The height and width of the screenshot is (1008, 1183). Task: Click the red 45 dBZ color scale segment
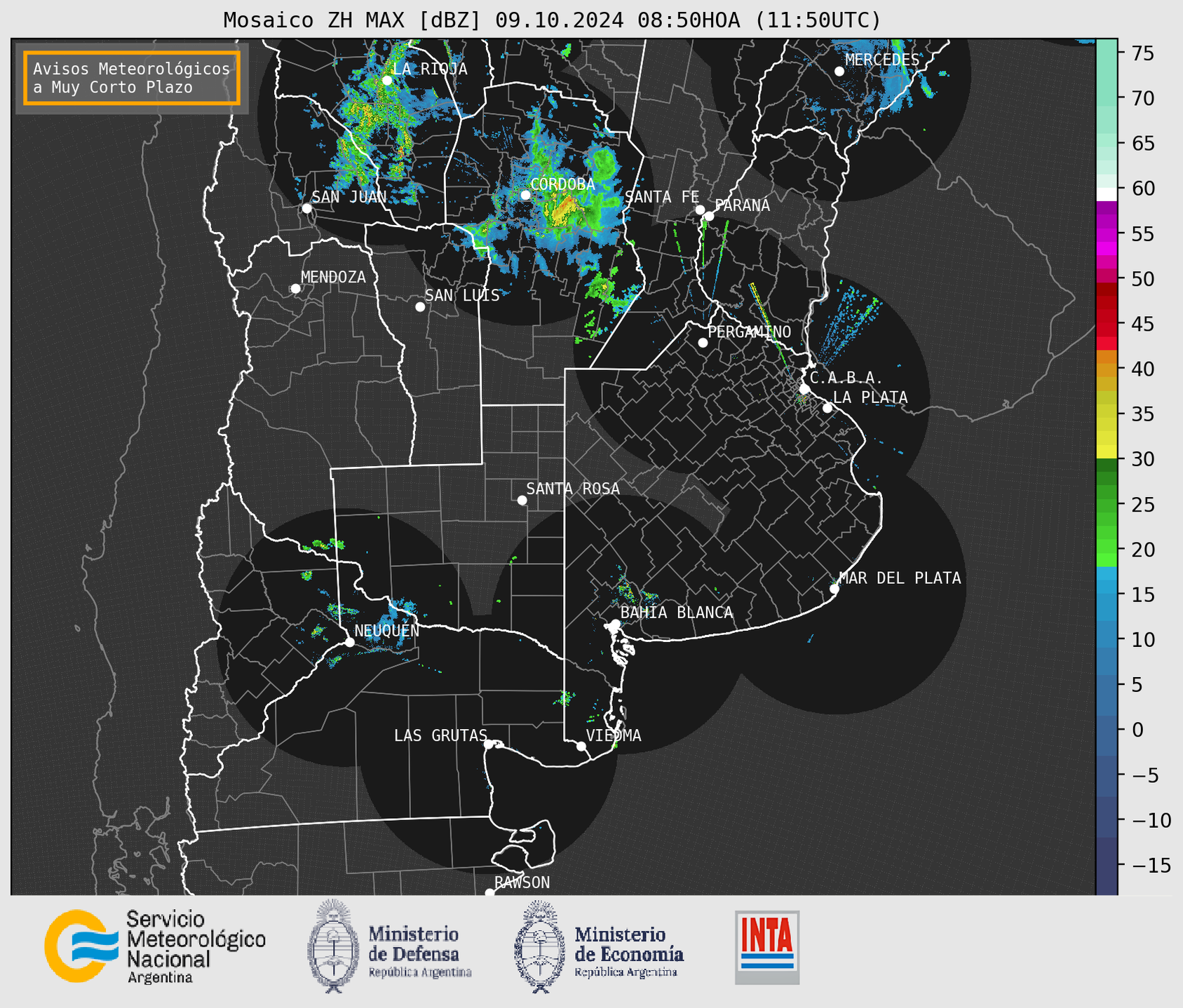1107,325
